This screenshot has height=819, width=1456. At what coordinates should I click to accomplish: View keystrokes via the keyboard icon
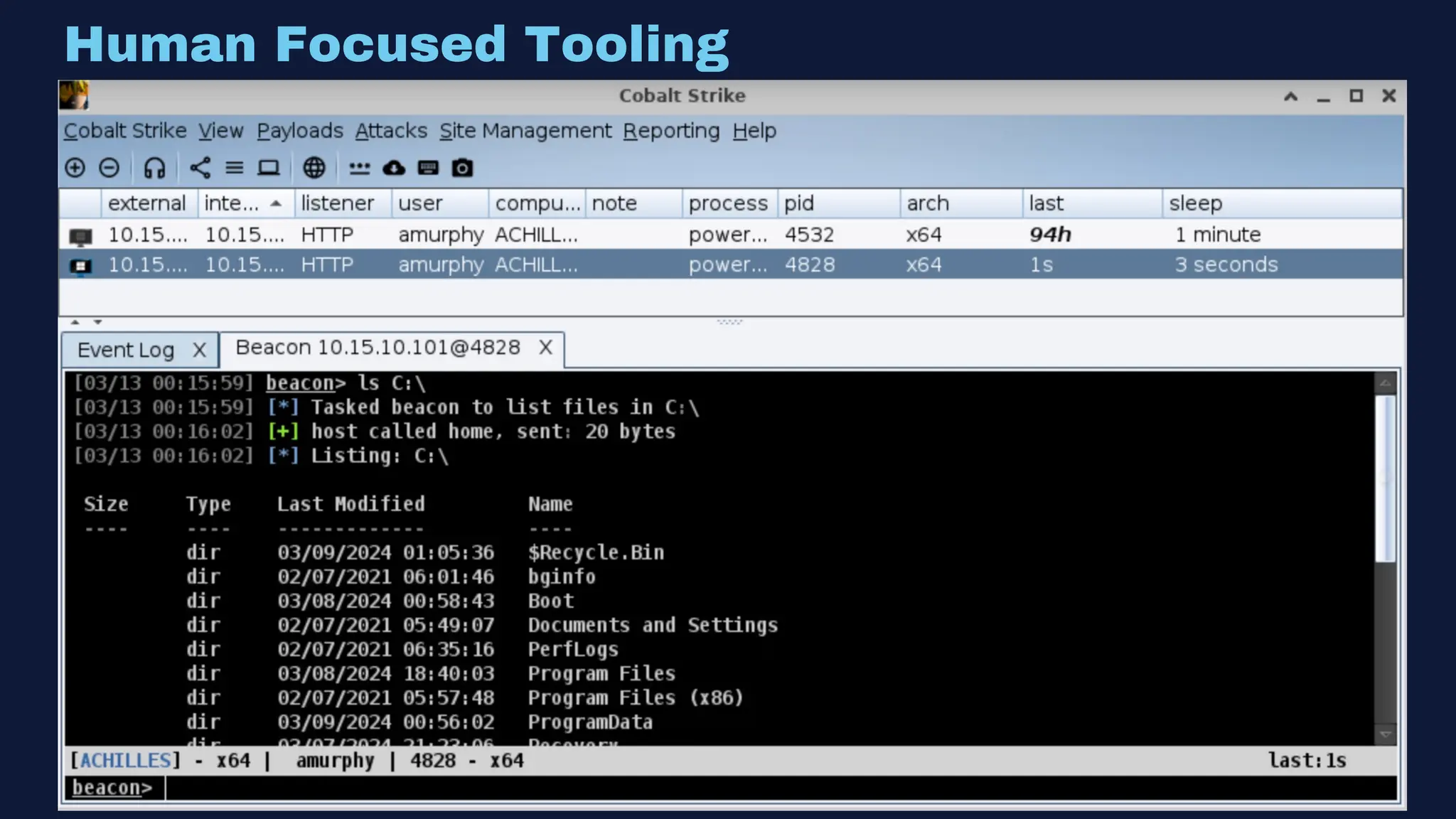click(428, 168)
